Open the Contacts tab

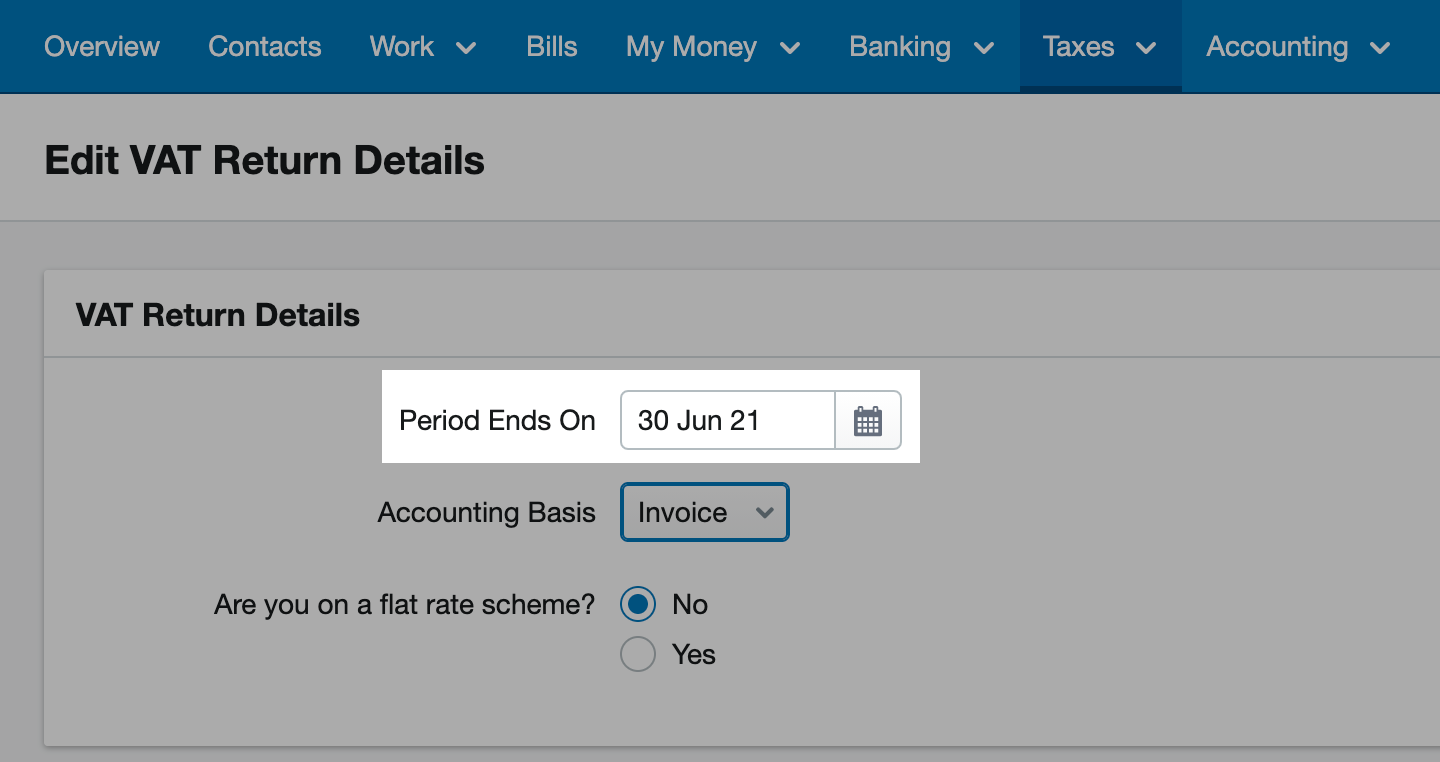coord(265,46)
